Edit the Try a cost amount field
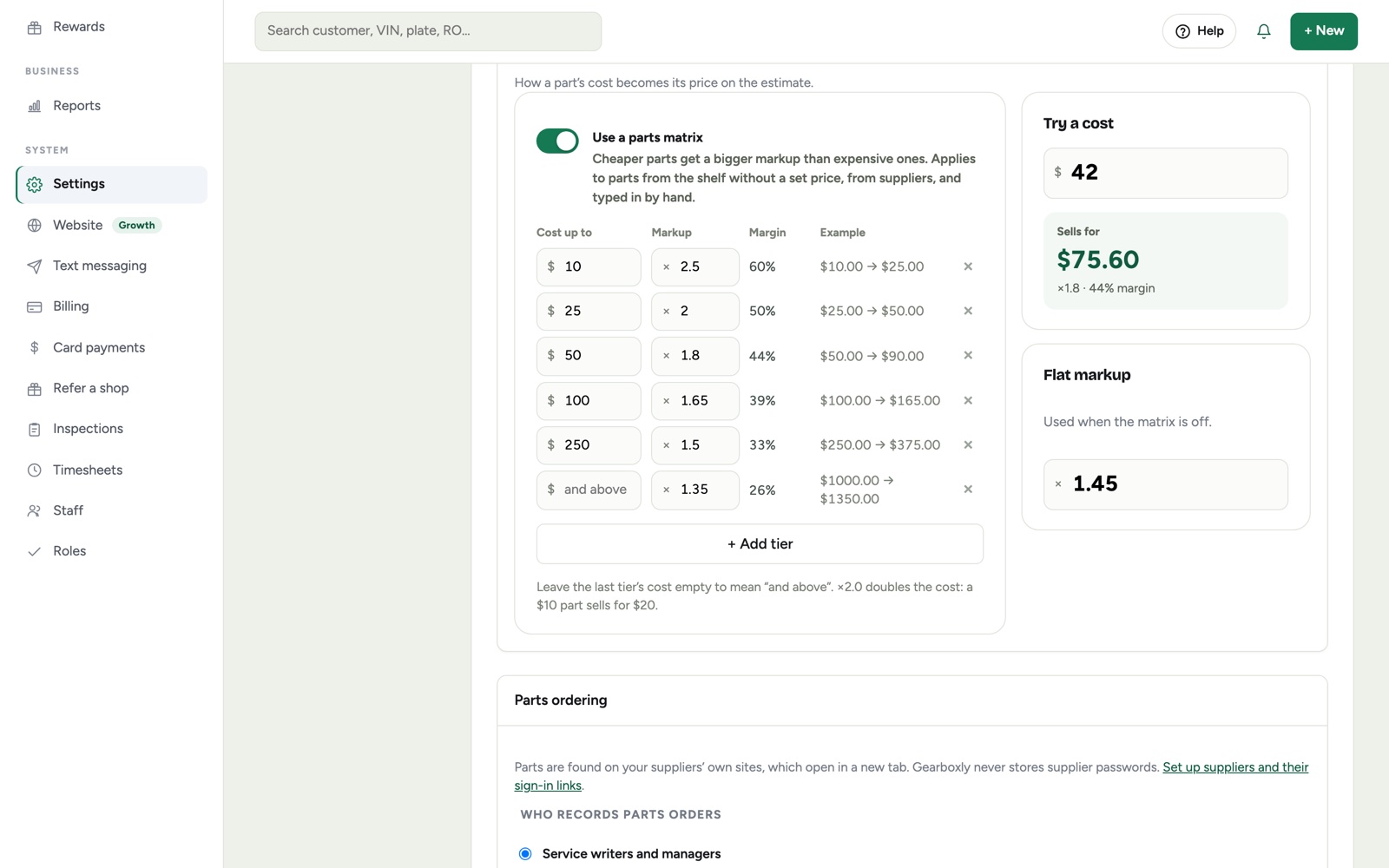 (1166, 173)
